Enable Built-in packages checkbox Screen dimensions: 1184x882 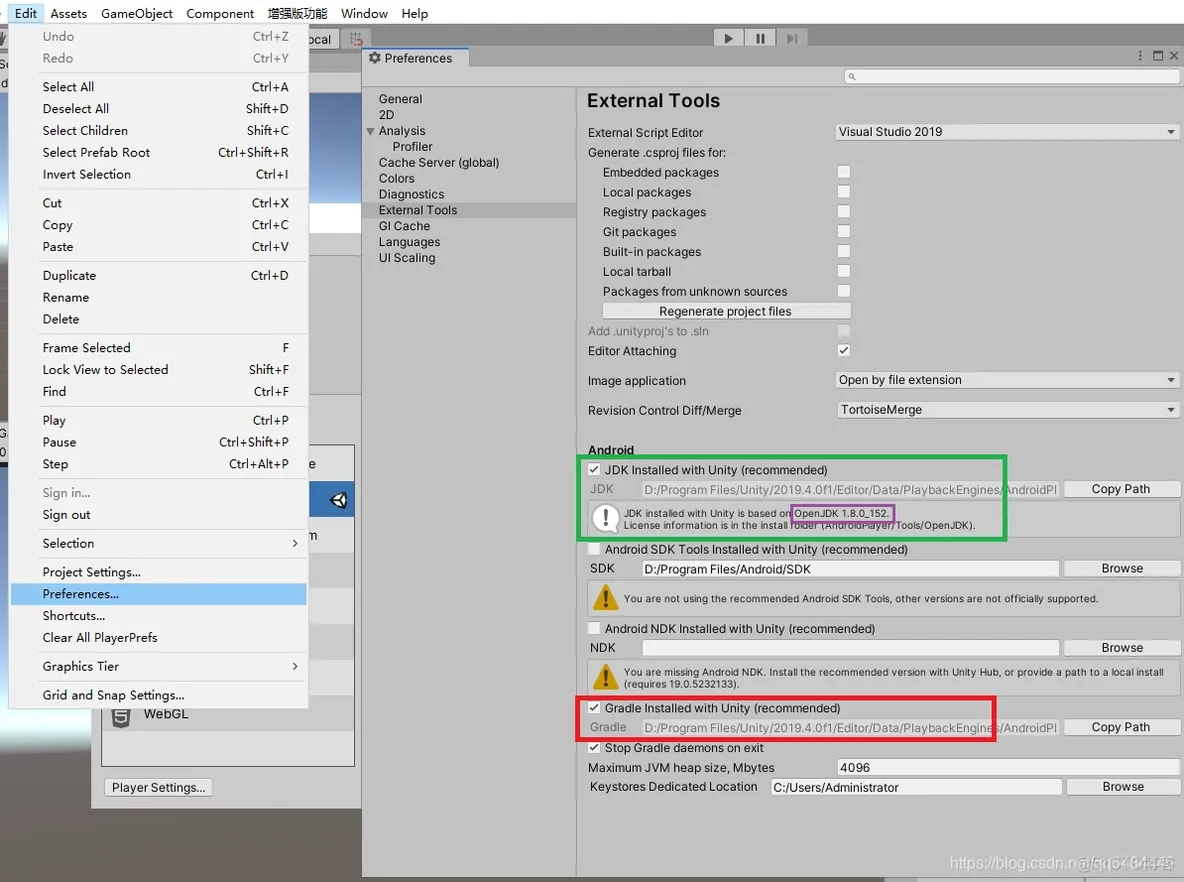coord(843,251)
